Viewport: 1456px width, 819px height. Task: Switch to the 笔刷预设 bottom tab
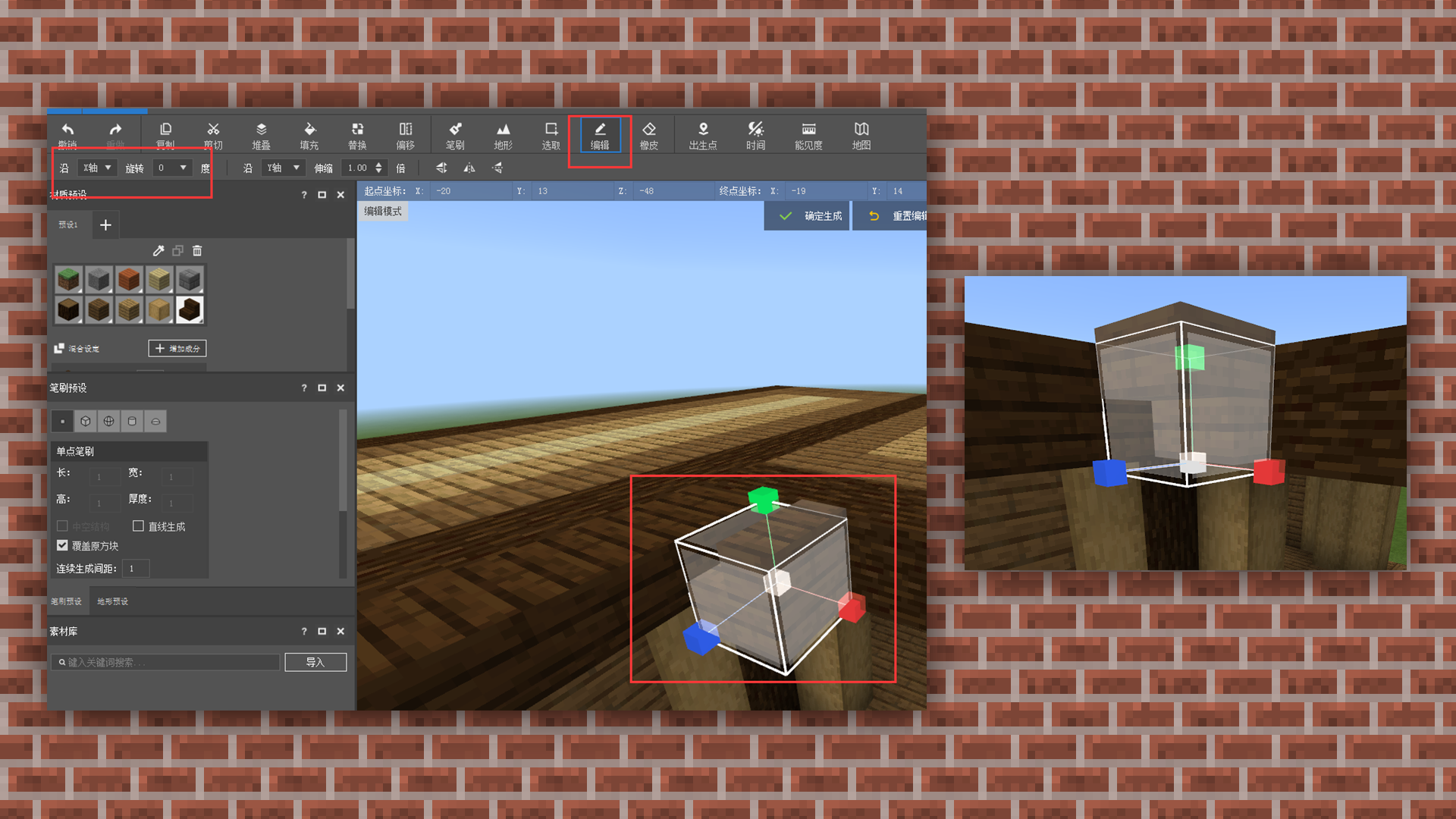[67, 601]
